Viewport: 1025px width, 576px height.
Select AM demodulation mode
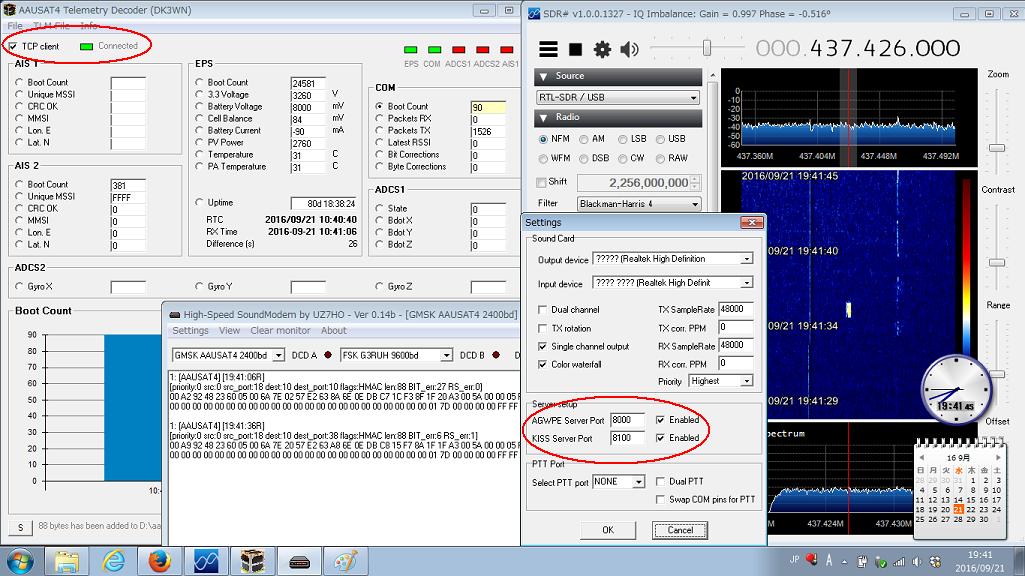tap(583, 139)
